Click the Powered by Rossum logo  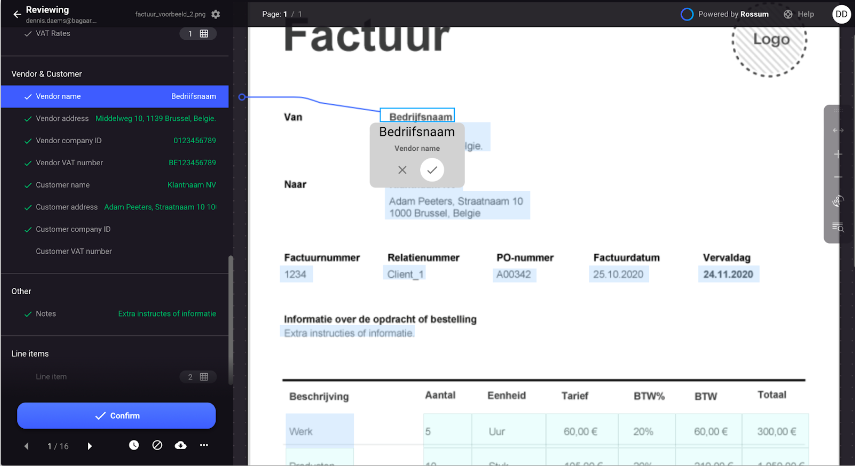687,14
